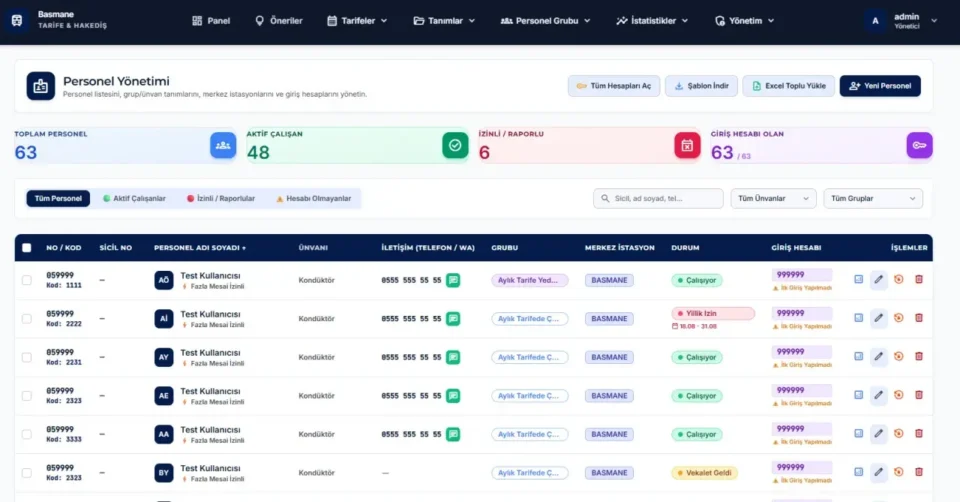This screenshot has width=960, height=502.
Task: Open the blue detail icon in Kod 1111 row
Action: (858, 279)
